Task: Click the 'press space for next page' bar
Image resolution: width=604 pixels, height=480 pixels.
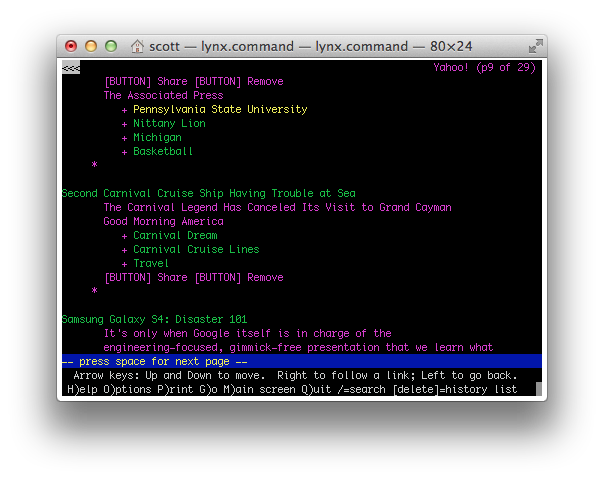Action: coord(302,361)
